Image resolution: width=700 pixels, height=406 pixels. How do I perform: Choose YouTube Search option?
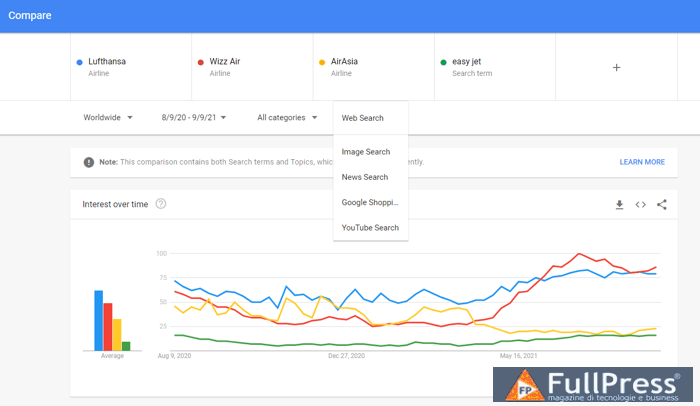[370, 228]
